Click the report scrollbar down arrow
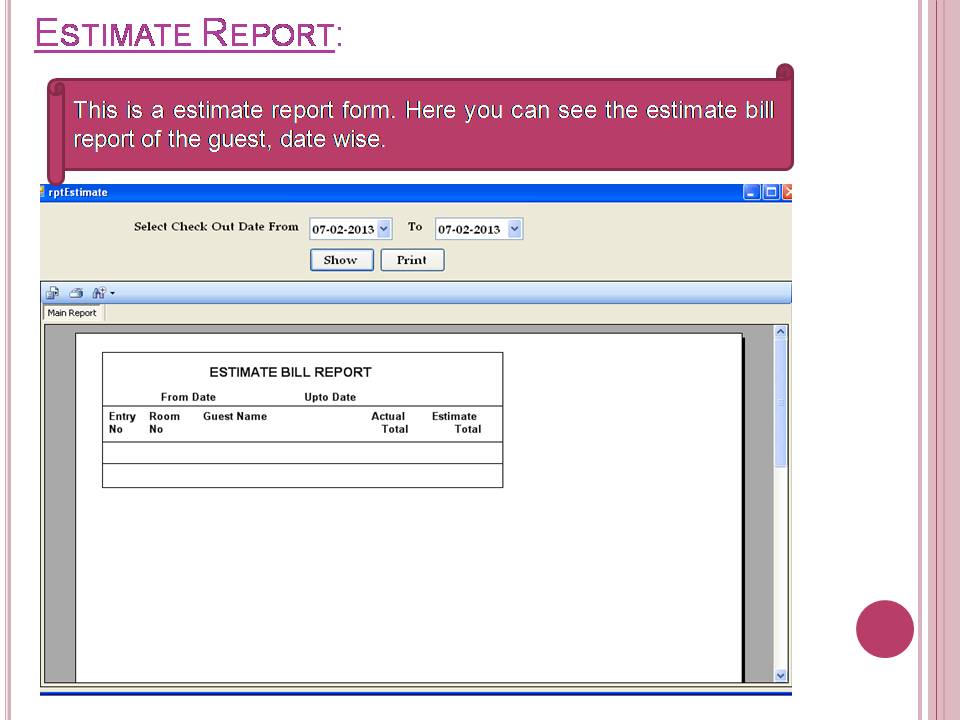This screenshot has width=960, height=720. pos(781,675)
